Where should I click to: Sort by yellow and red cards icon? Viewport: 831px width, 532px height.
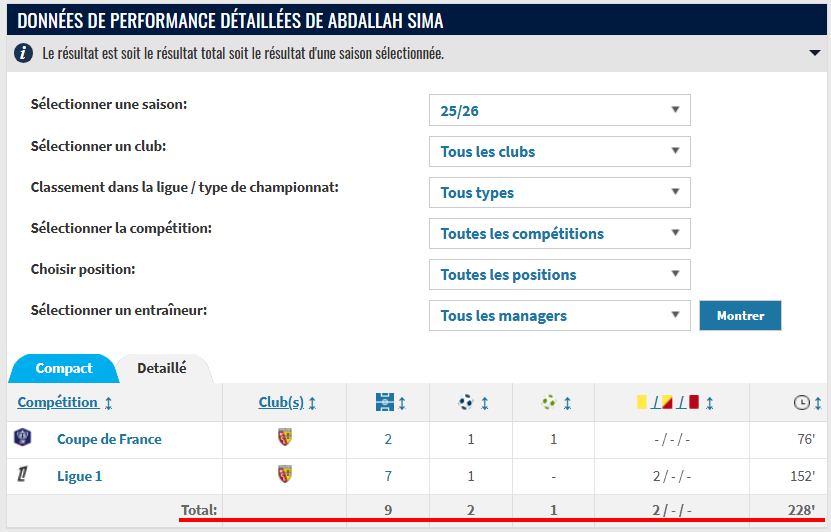668,402
